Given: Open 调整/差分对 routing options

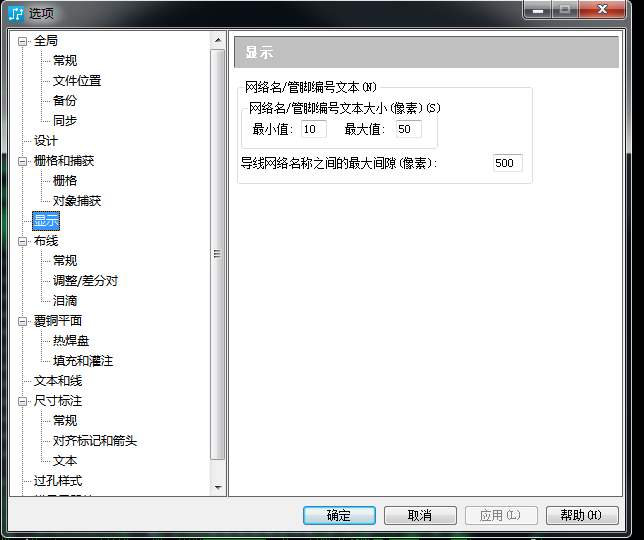Looking at the screenshot, I should click(85, 281).
